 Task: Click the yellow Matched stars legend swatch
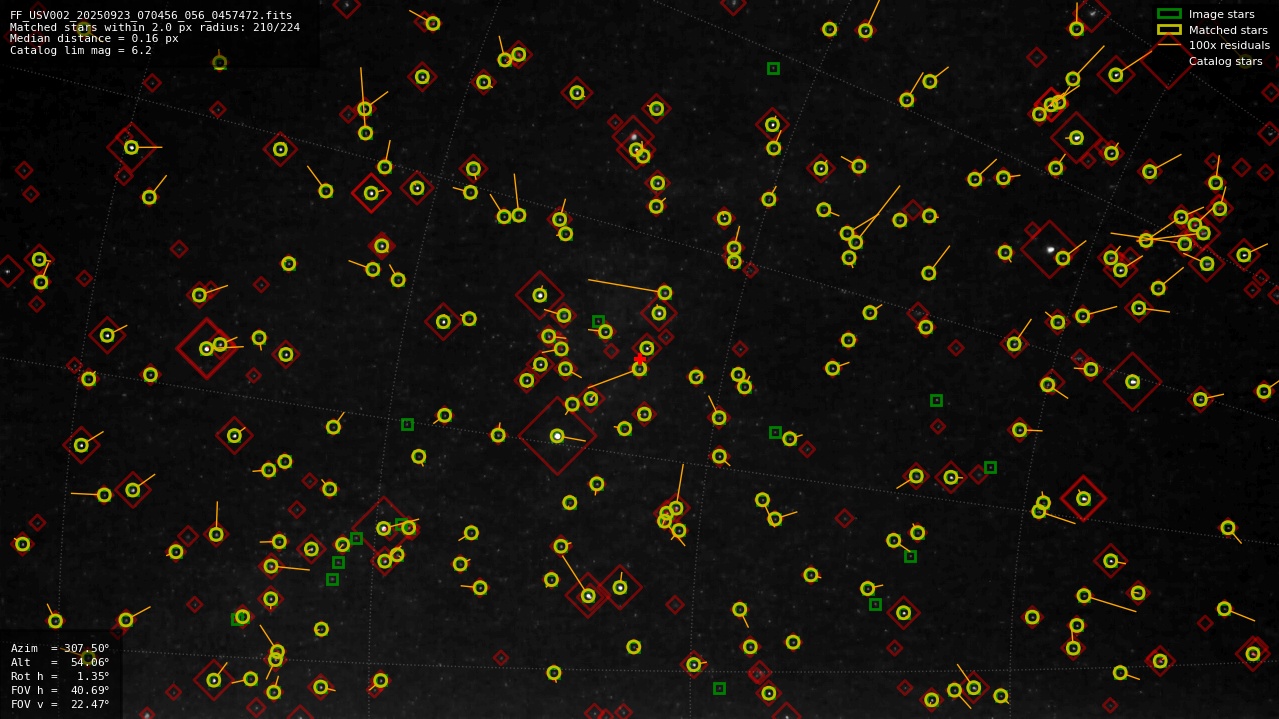point(1169,30)
